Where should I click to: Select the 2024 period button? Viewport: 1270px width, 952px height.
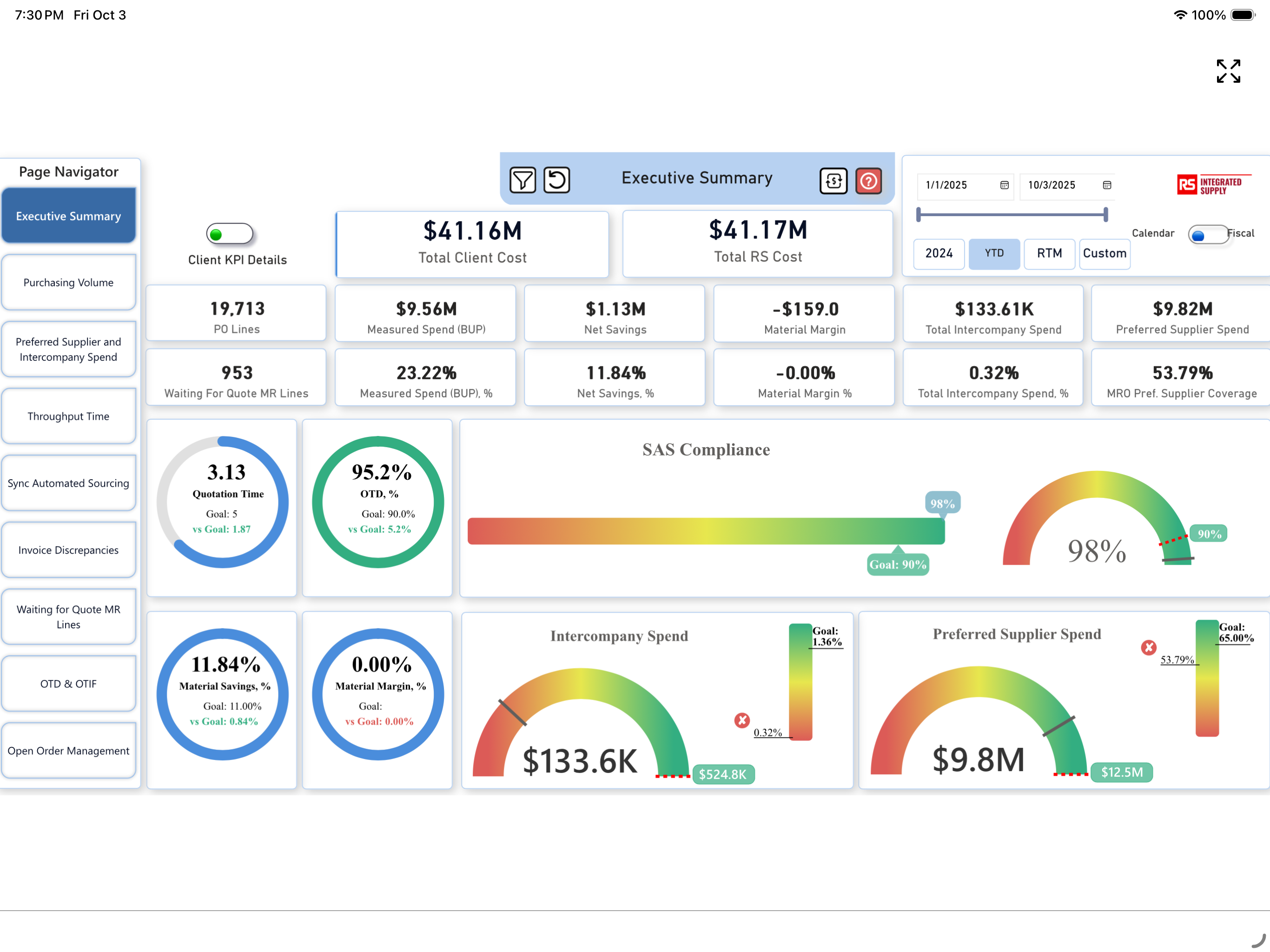point(939,253)
